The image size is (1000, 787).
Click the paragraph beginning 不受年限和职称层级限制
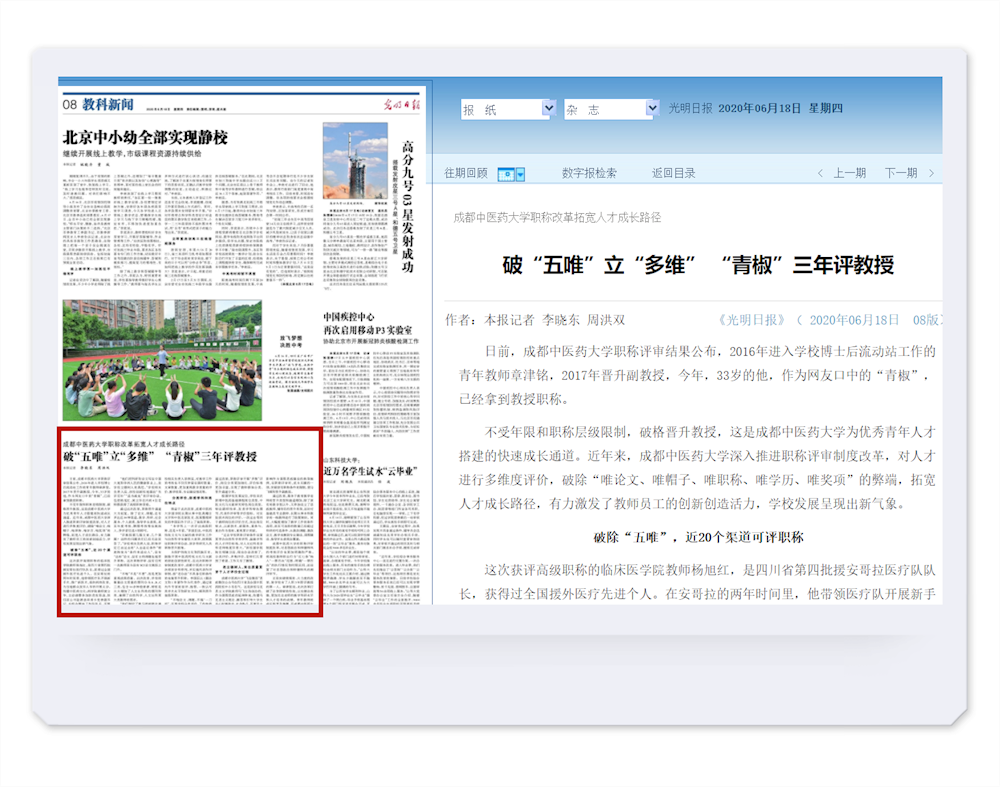click(x=697, y=468)
